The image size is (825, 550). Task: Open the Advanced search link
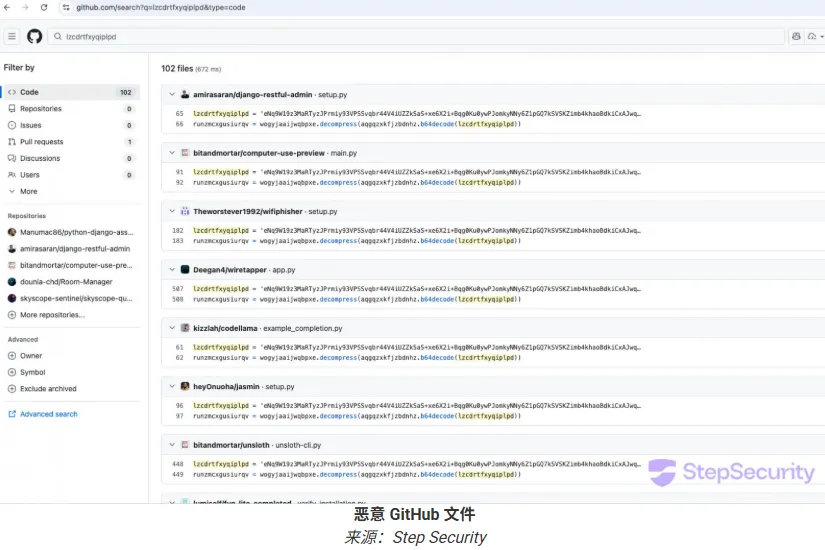(43, 414)
